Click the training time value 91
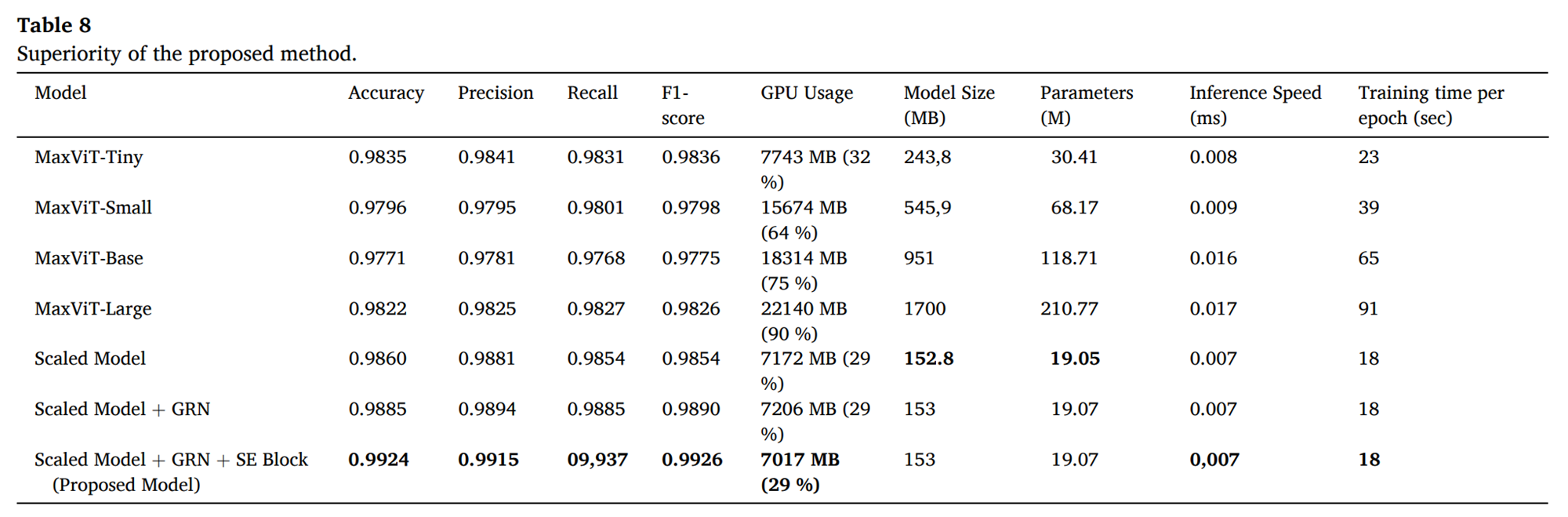This screenshot has height=517, width=1568. (1368, 308)
